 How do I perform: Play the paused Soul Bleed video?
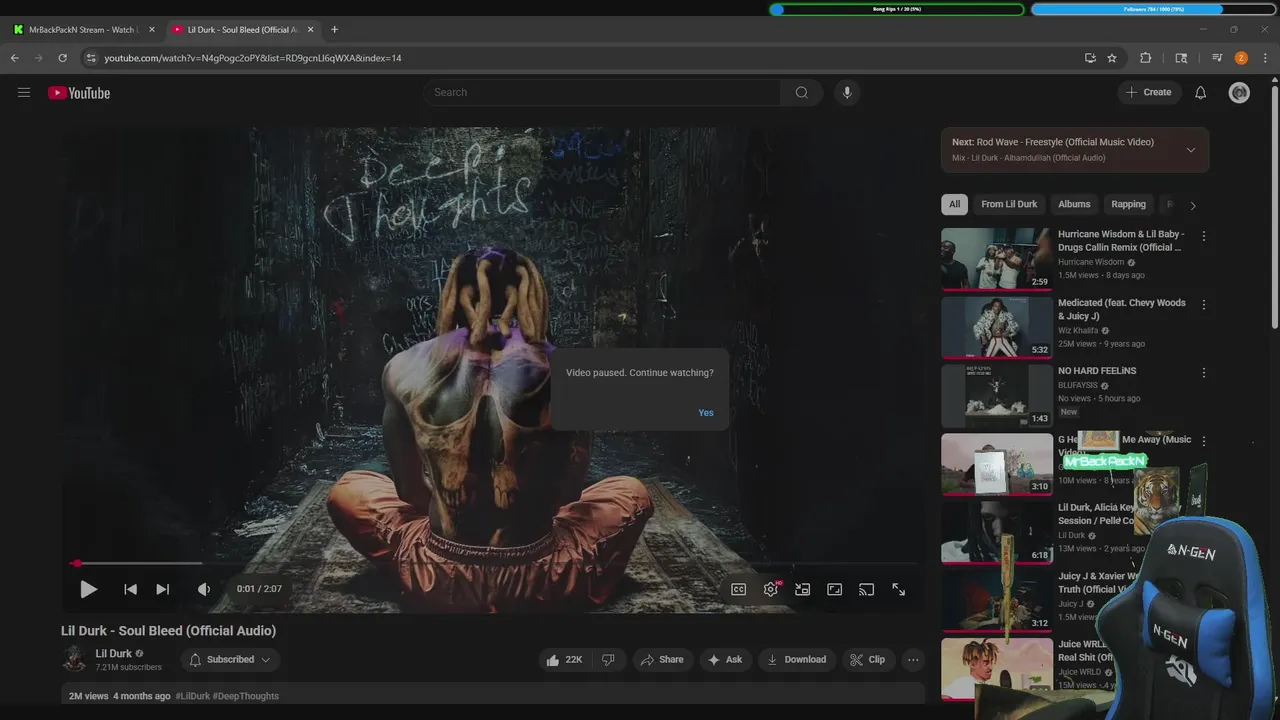[x=88, y=590]
